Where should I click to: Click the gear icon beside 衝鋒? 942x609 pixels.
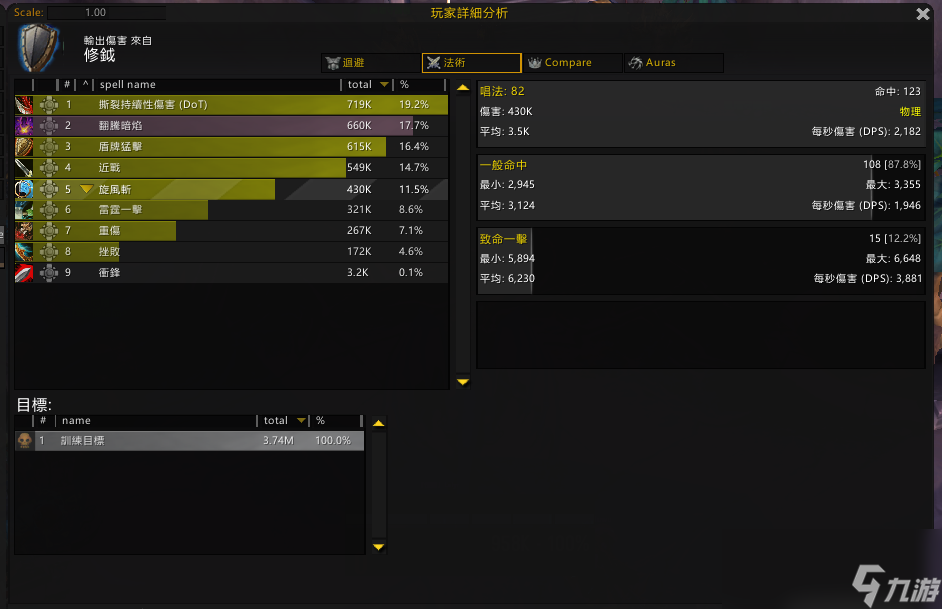(x=49, y=273)
